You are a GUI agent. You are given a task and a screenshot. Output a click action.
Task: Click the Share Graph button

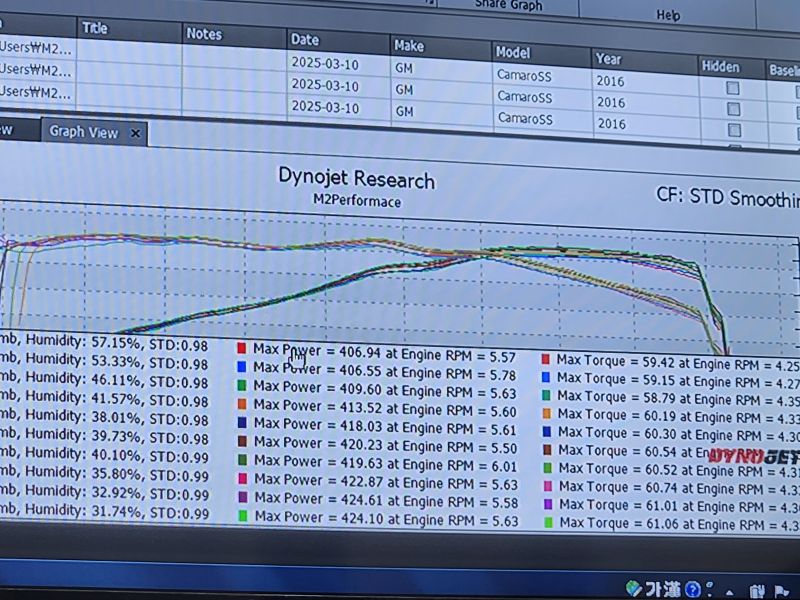click(508, 6)
